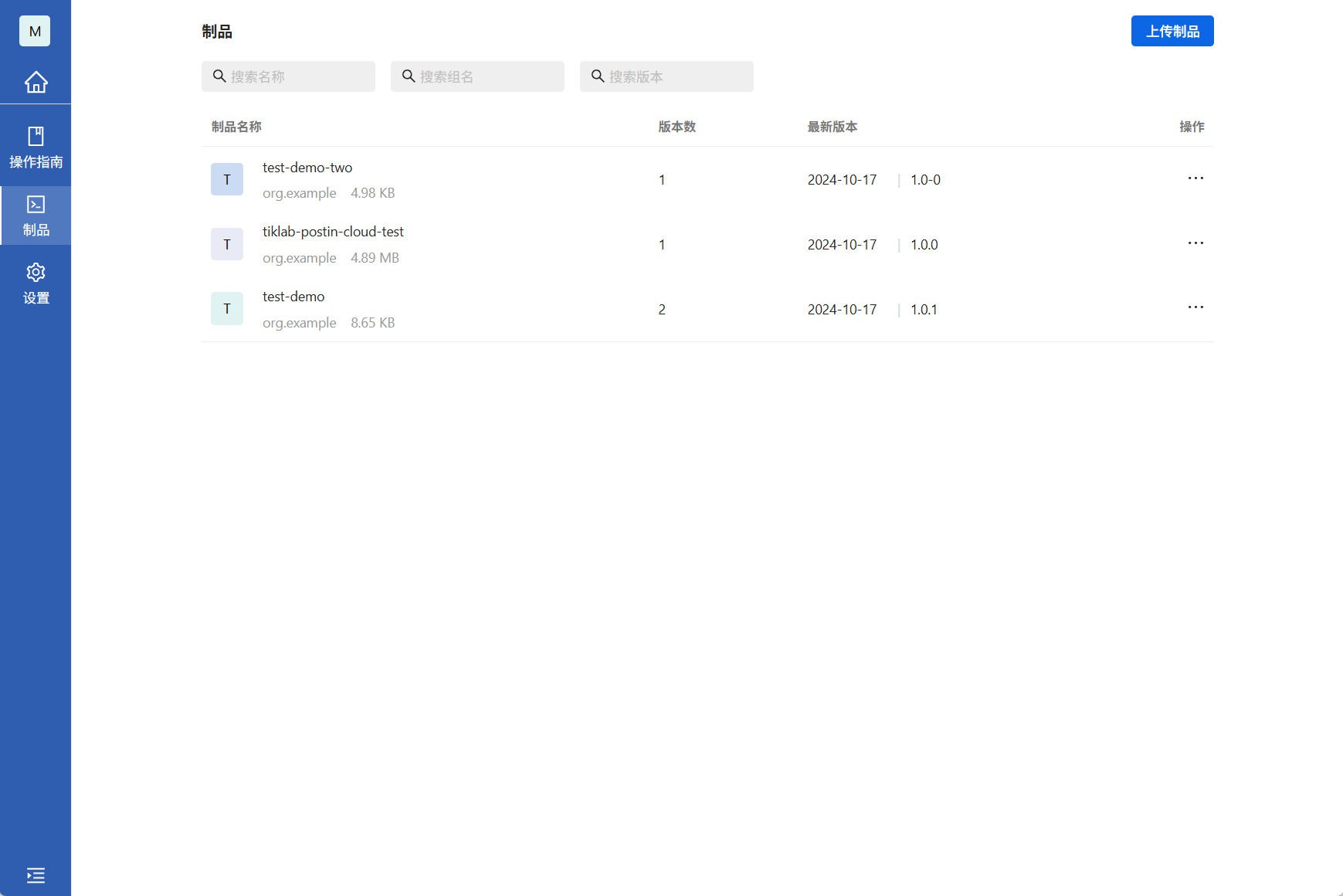Click version count 2 for test-demo
Screen dimensions: 1343x896
point(662,310)
